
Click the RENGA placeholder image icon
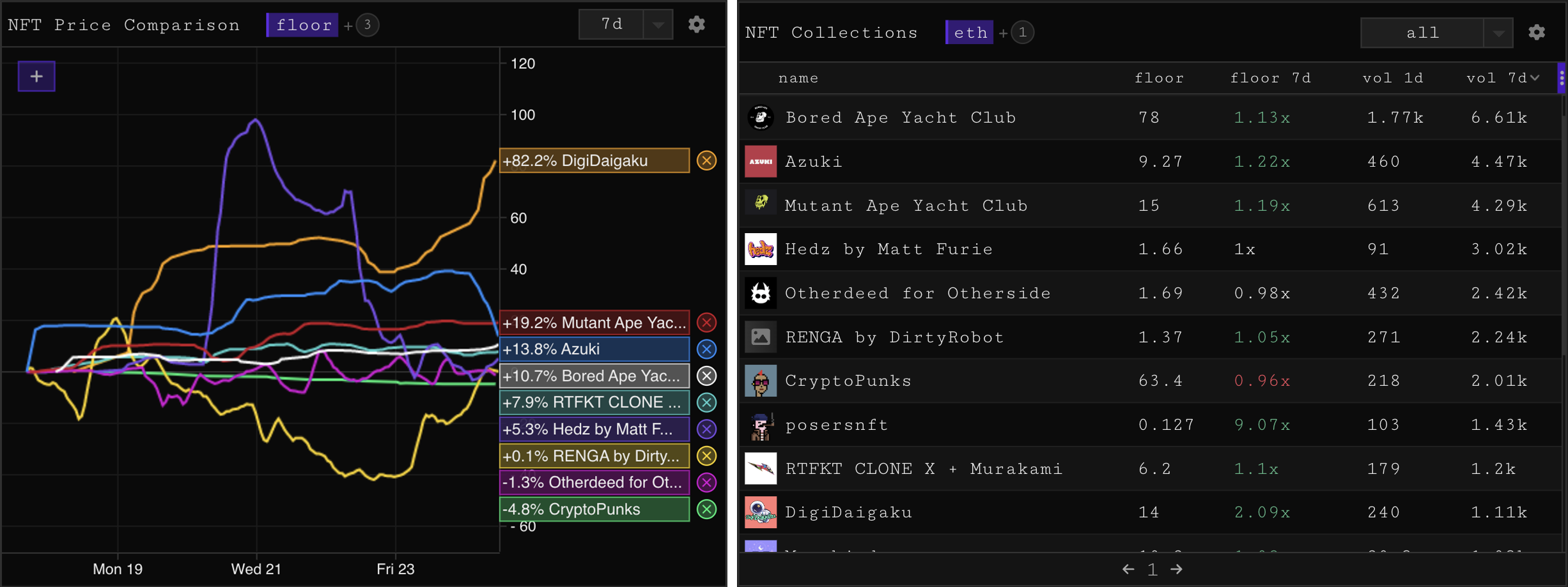pyautogui.click(x=761, y=337)
